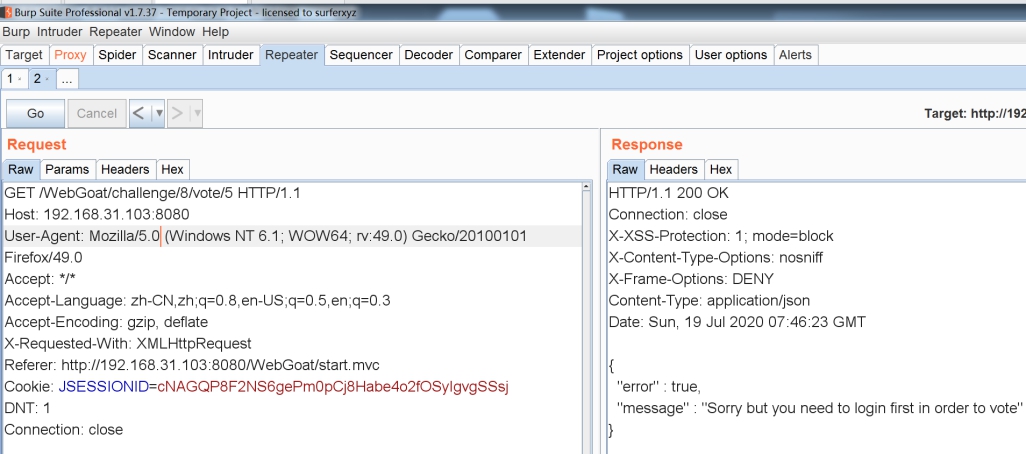
Task: Switch to the Decoder tab
Action: click(x=429, y=55)
